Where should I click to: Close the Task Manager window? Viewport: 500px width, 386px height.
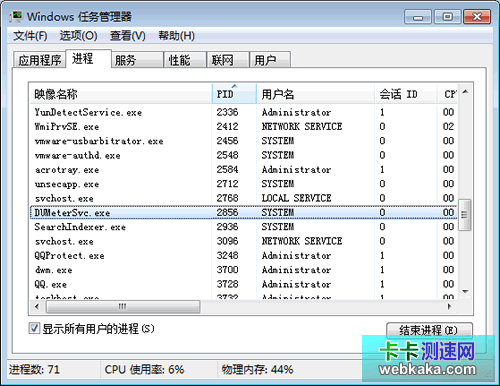(x=477, y=17)
